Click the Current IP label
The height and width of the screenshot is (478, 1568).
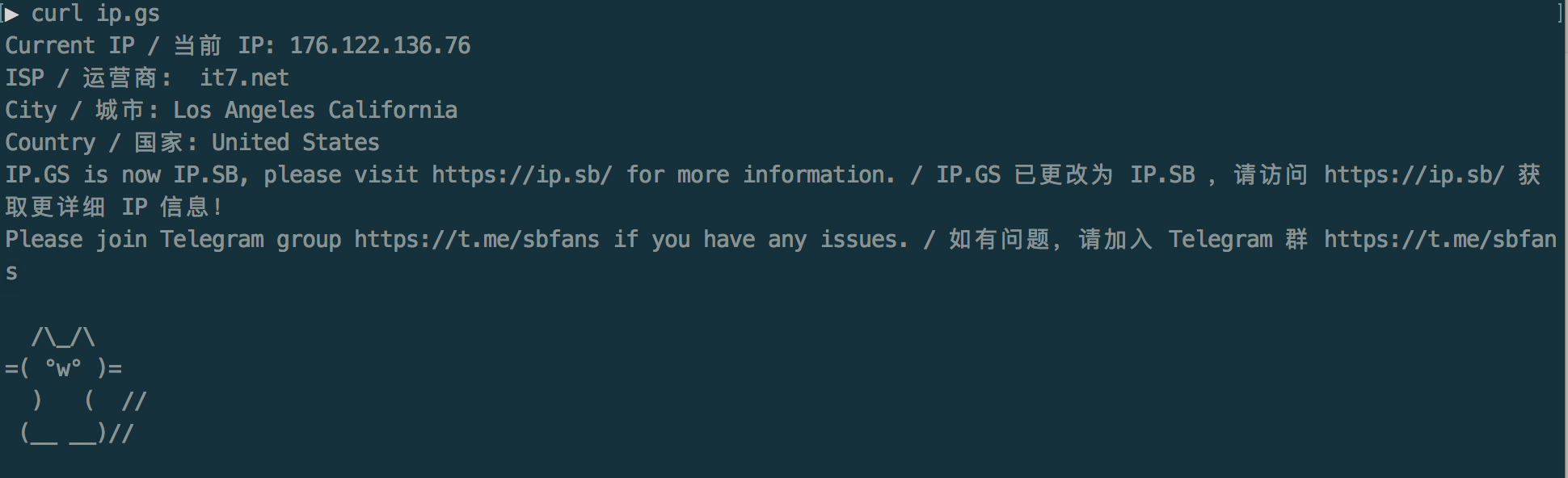[70, 45]
